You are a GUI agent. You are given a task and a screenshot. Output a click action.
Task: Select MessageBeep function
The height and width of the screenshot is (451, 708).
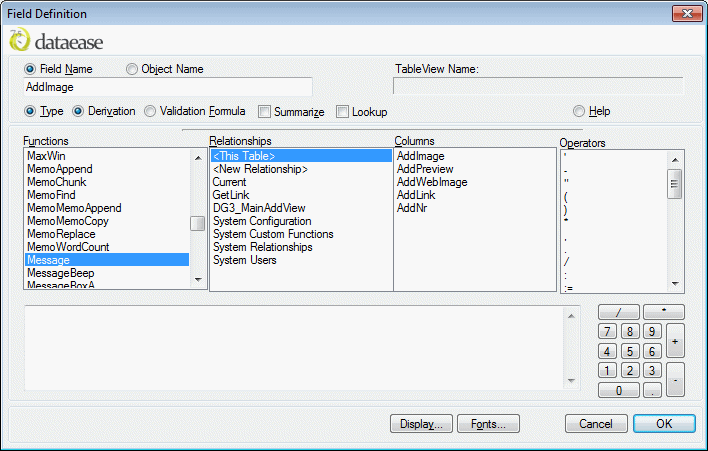tap(107, 273)
